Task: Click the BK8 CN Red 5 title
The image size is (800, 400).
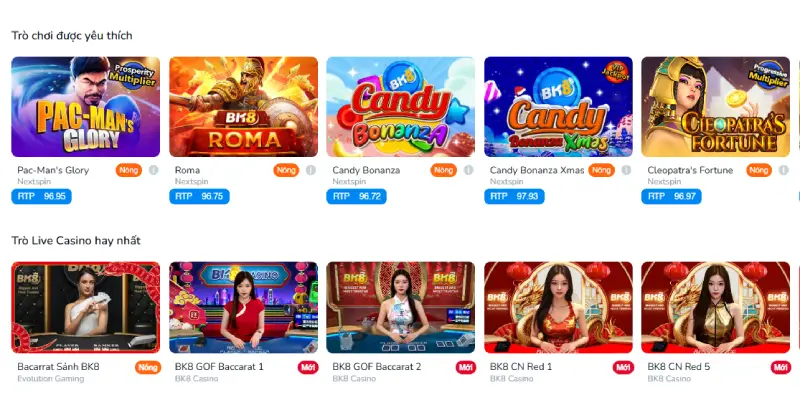Action: click(x=679, y=367)
